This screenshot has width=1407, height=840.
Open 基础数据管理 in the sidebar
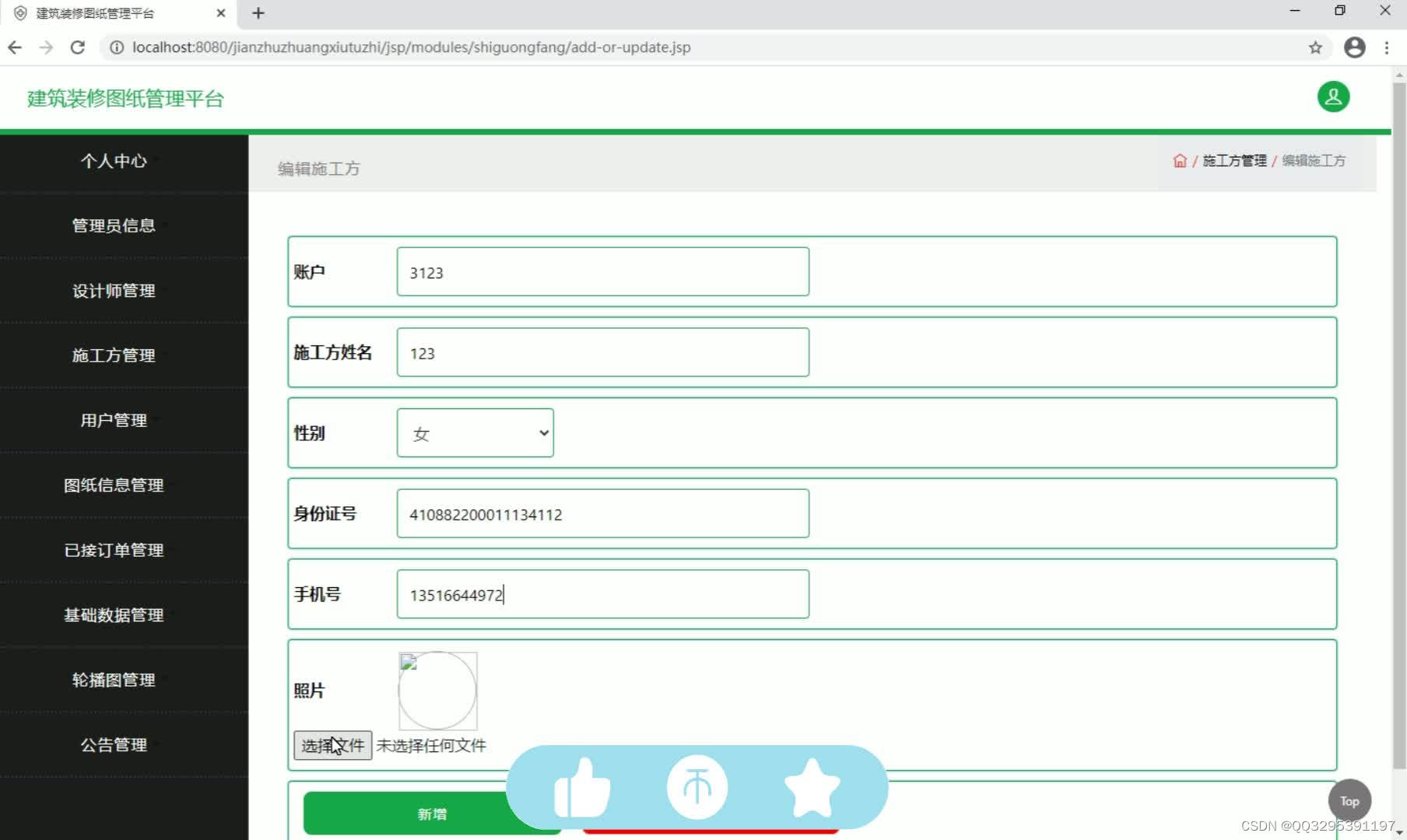114,615
